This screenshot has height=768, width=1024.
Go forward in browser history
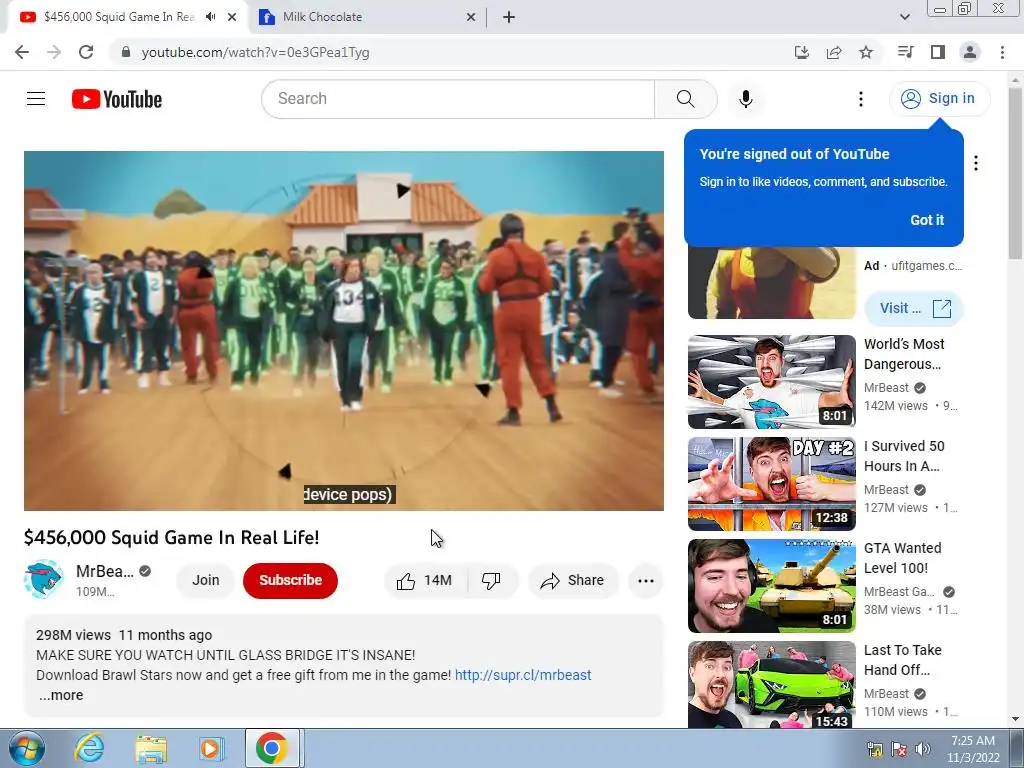point(54,52)
